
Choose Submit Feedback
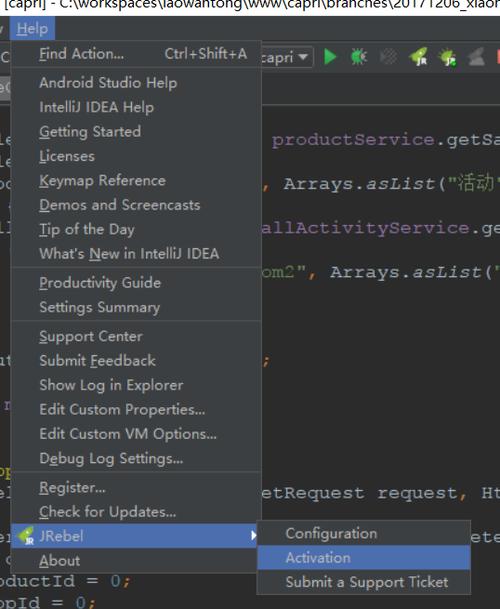136,361
